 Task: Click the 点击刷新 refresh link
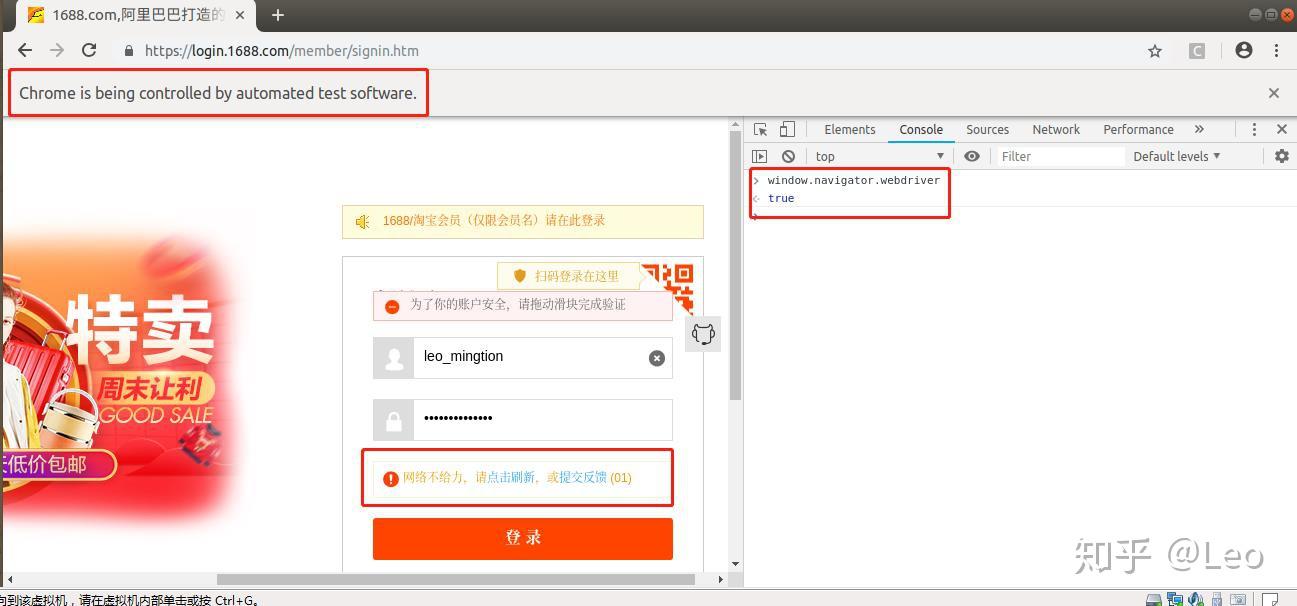pyautogui.click(x=511, y=478)
